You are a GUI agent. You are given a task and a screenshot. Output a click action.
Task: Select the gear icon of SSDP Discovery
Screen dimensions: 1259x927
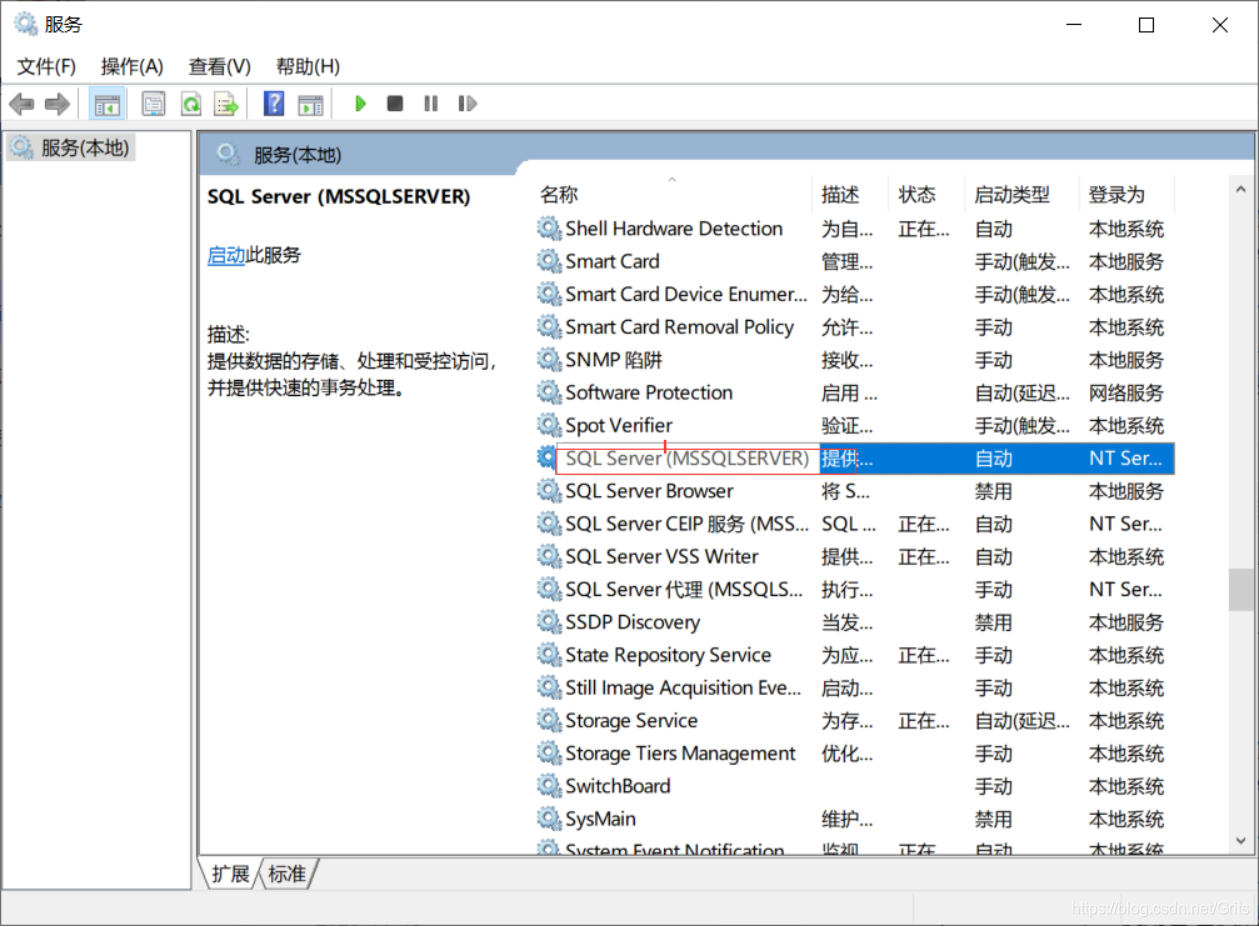coord(549,622)
